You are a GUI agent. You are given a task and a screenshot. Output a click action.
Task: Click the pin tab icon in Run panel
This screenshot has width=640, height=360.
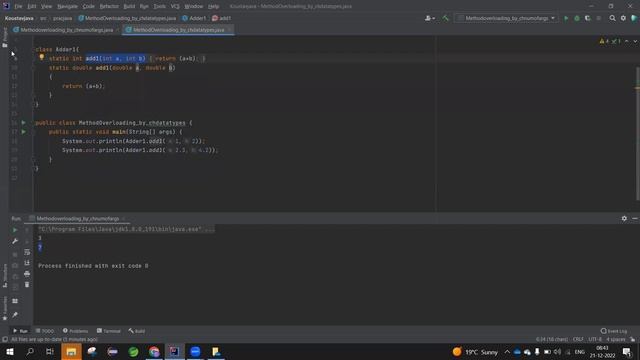(15, 315)
